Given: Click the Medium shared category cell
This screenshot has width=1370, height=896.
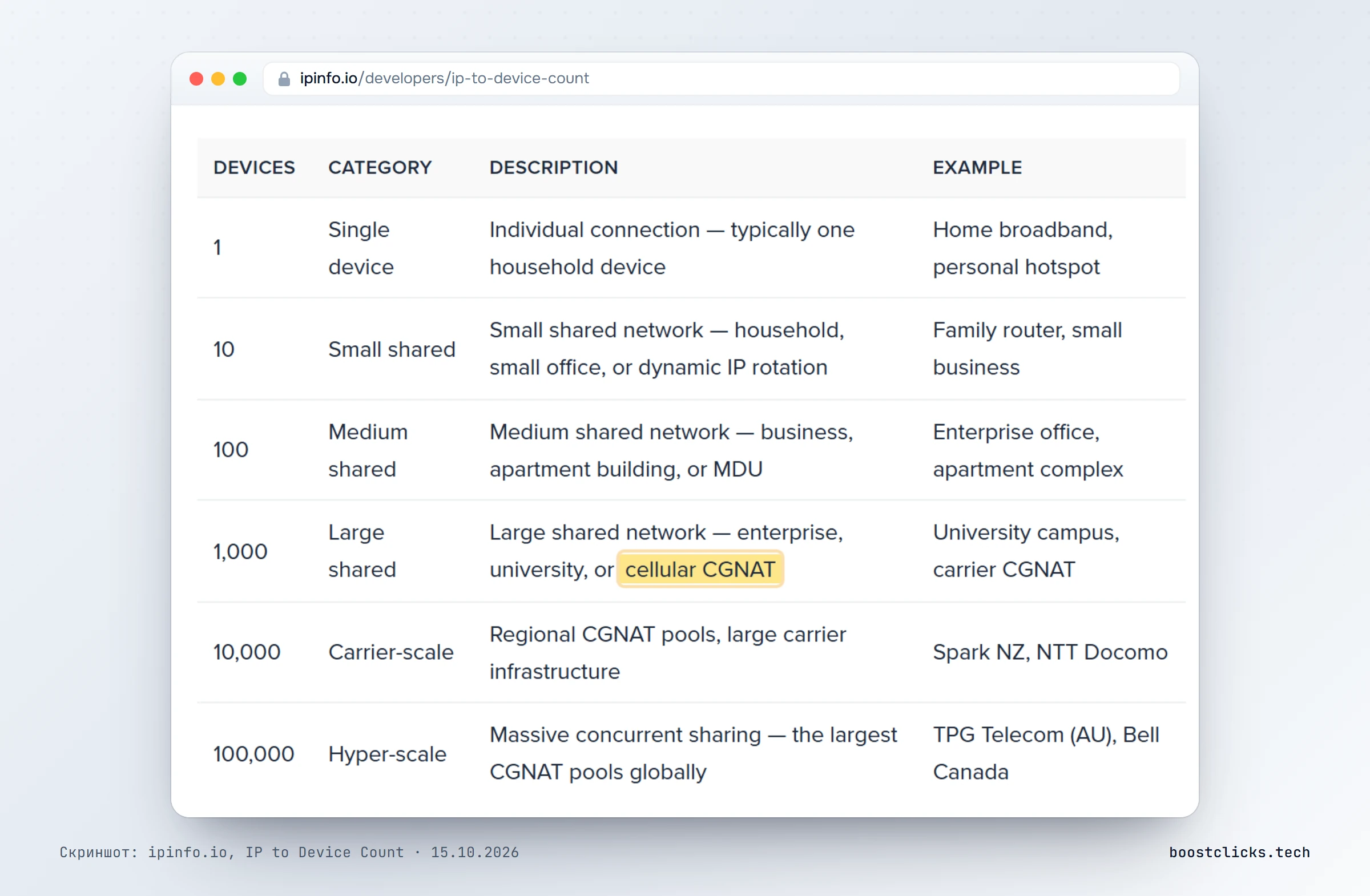Looking at the screenshot, I should [x=368, y=450].
